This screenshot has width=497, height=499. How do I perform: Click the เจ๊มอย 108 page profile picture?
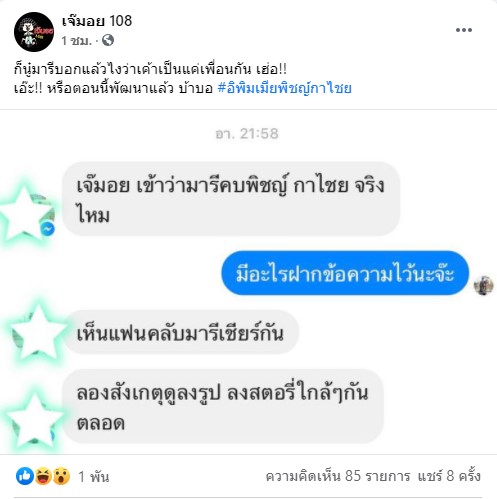[34, 32]
